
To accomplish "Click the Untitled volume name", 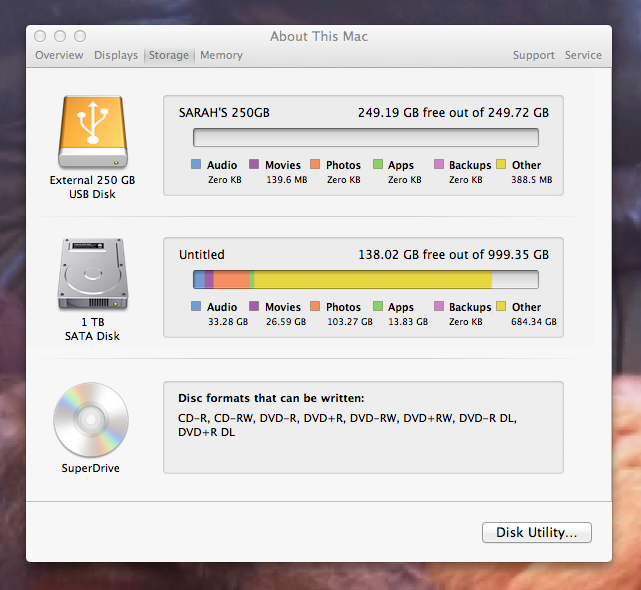I will 202,254.
